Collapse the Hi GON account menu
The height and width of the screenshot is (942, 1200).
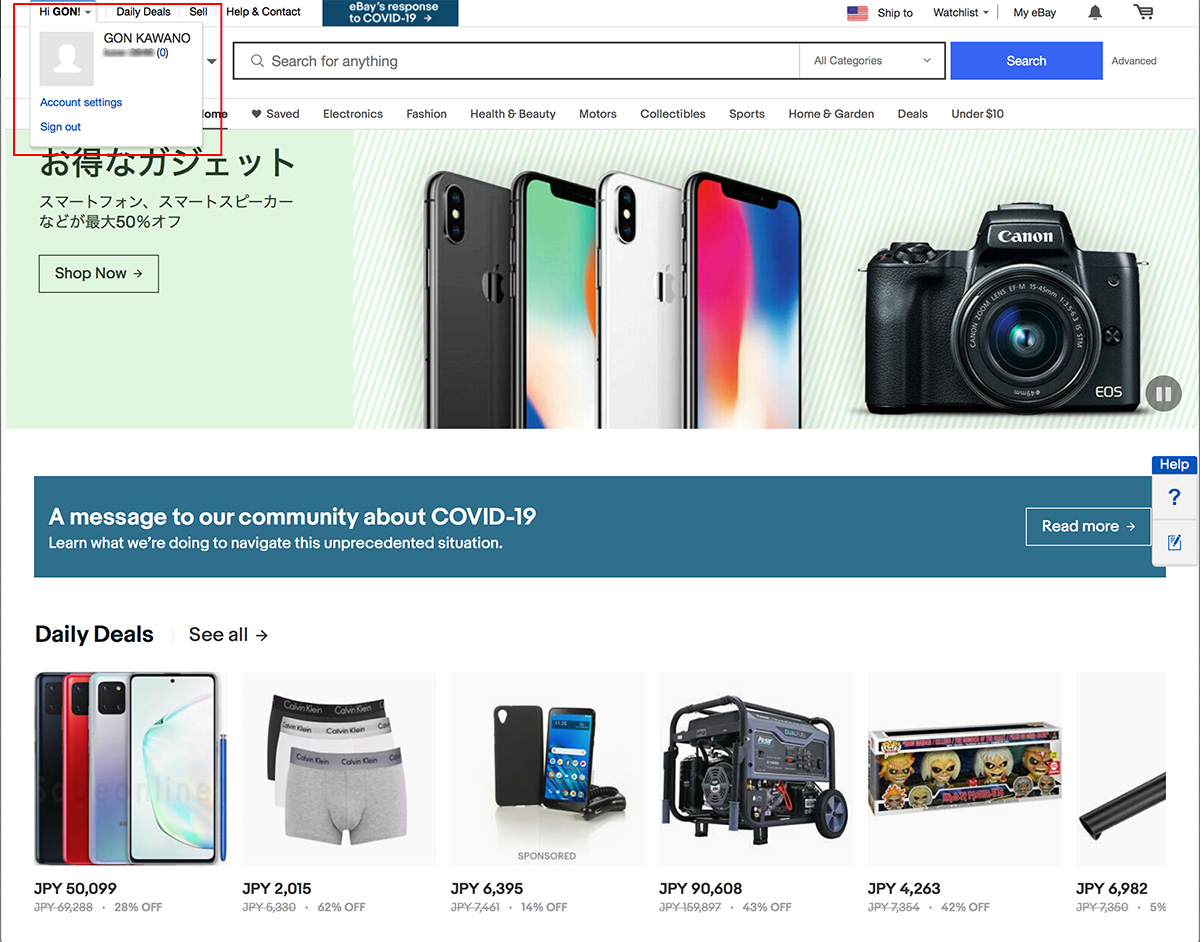coord(65,12)
